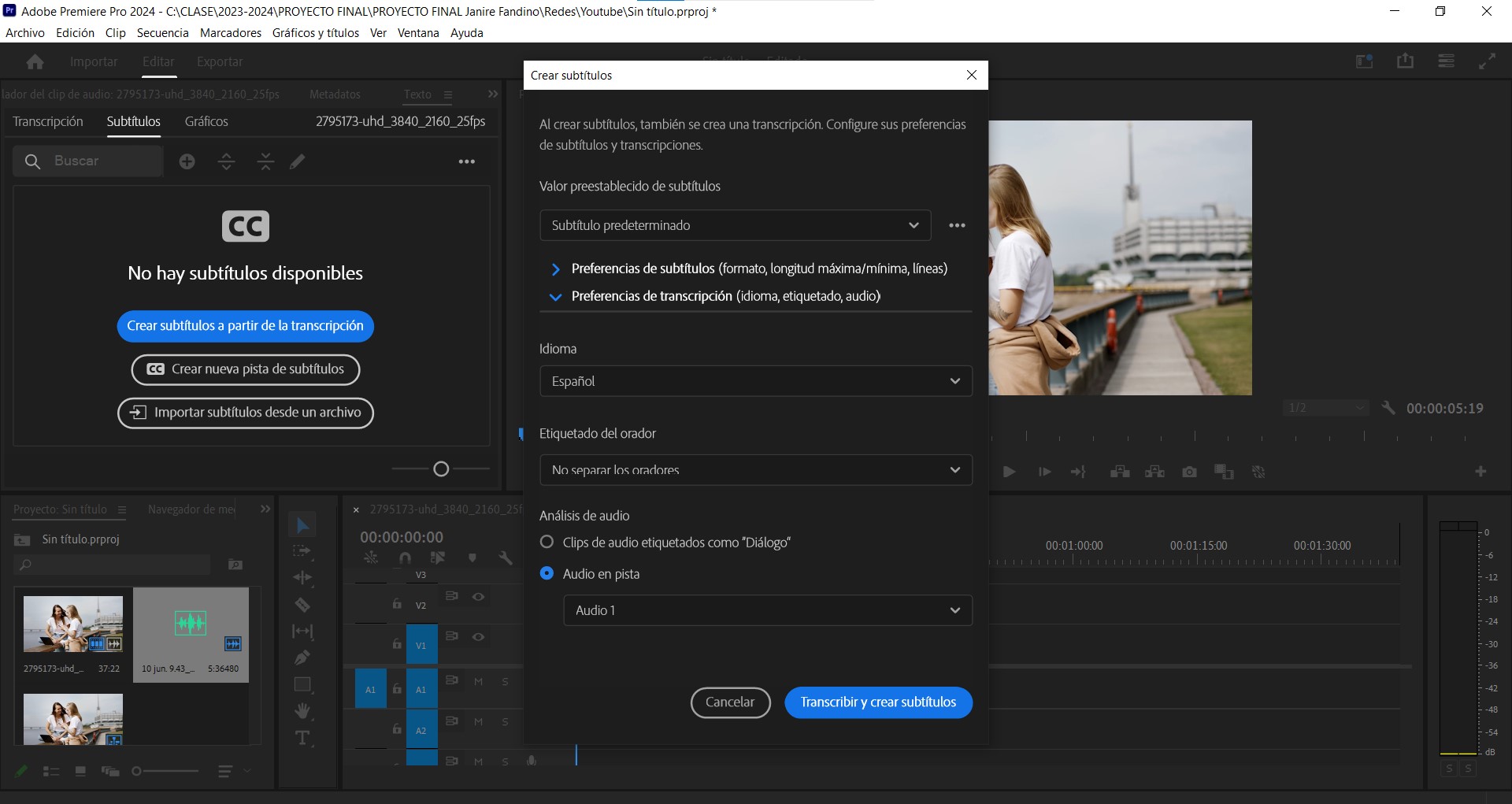Merge caption segments
The width and height of the screenshot is (1512, 804).
[x=265, y=161]
